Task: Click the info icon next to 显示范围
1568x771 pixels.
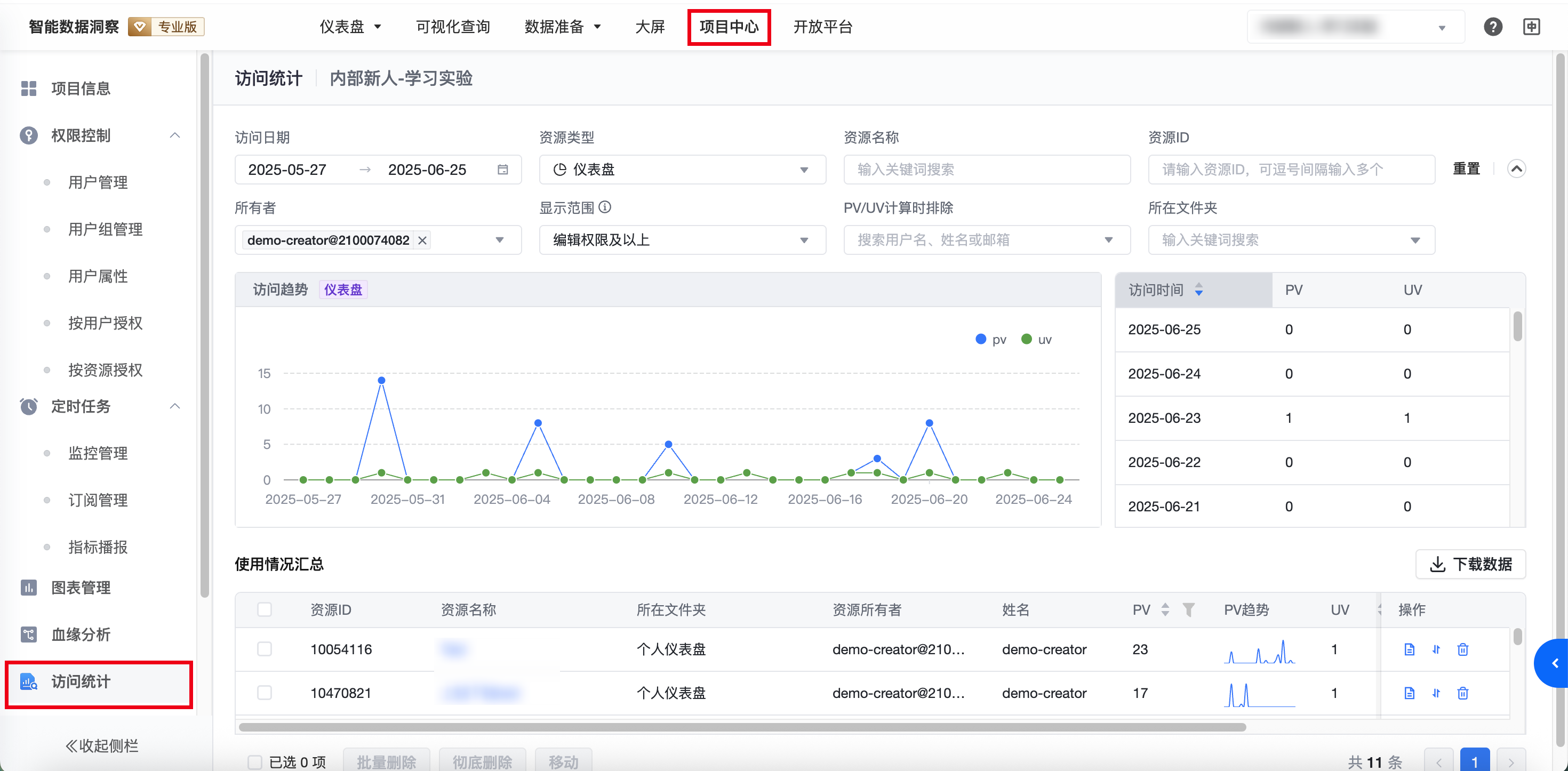Action: tap(605, 207)
